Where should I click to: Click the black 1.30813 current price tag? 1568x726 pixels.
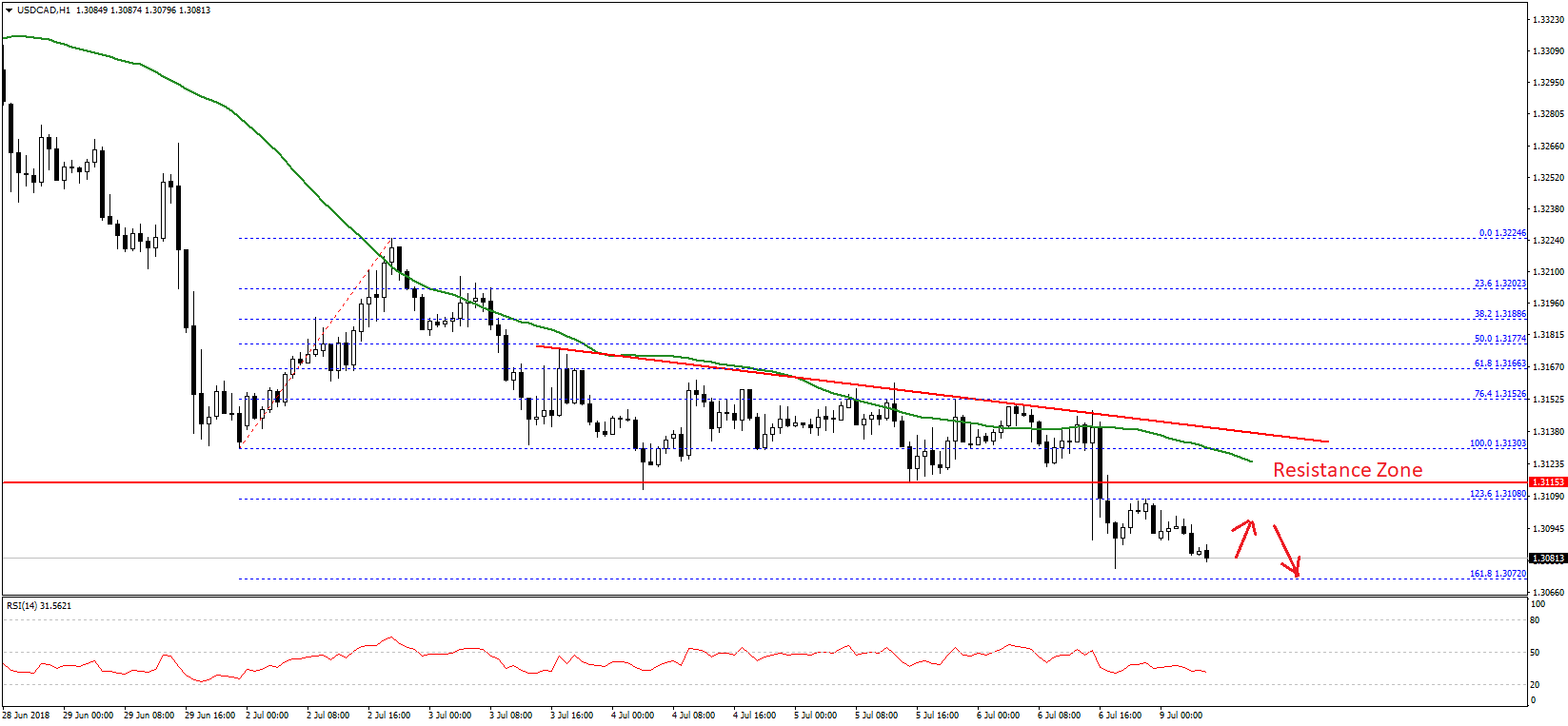pyautogui.click(x=1548, y=559)
